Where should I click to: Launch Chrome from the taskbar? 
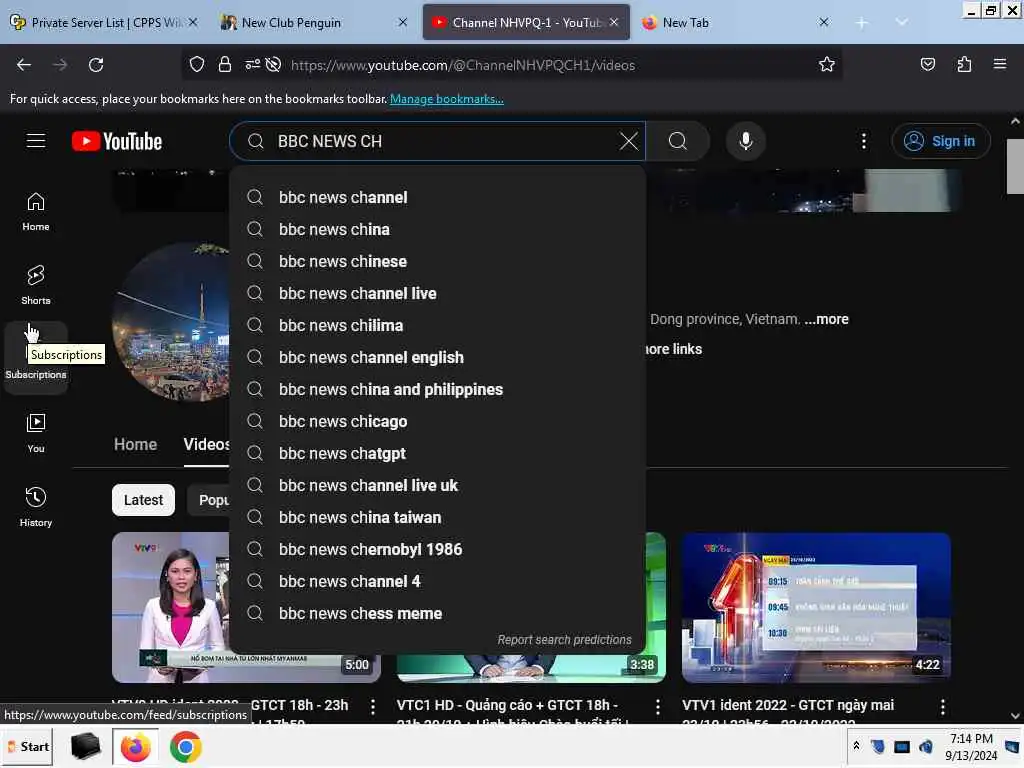(185, 746)
